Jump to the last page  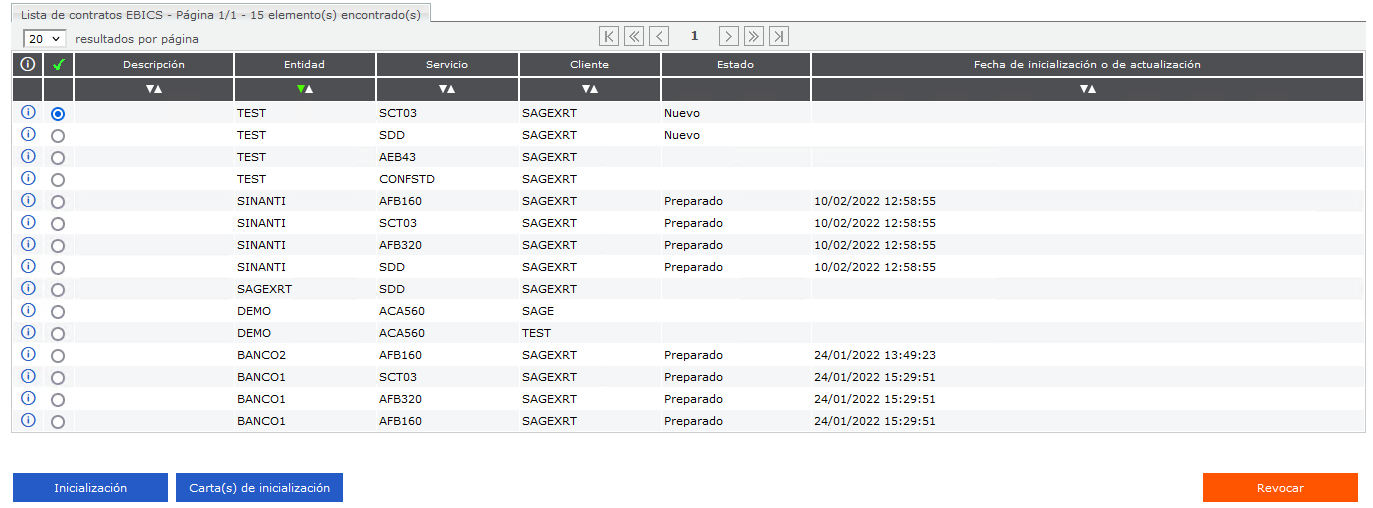[x=779, y=37]
